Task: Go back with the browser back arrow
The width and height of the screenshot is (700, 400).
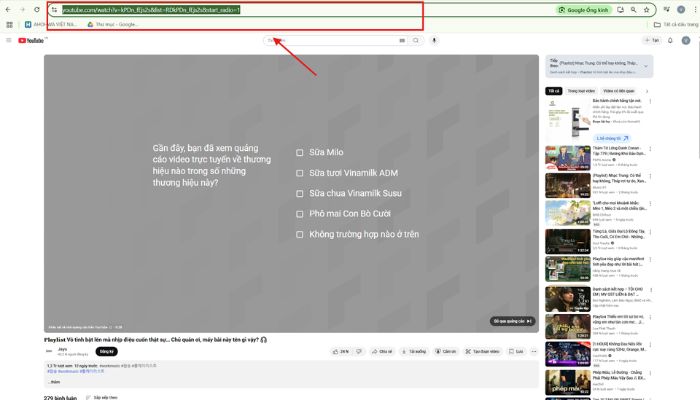Action: [8, 9]
